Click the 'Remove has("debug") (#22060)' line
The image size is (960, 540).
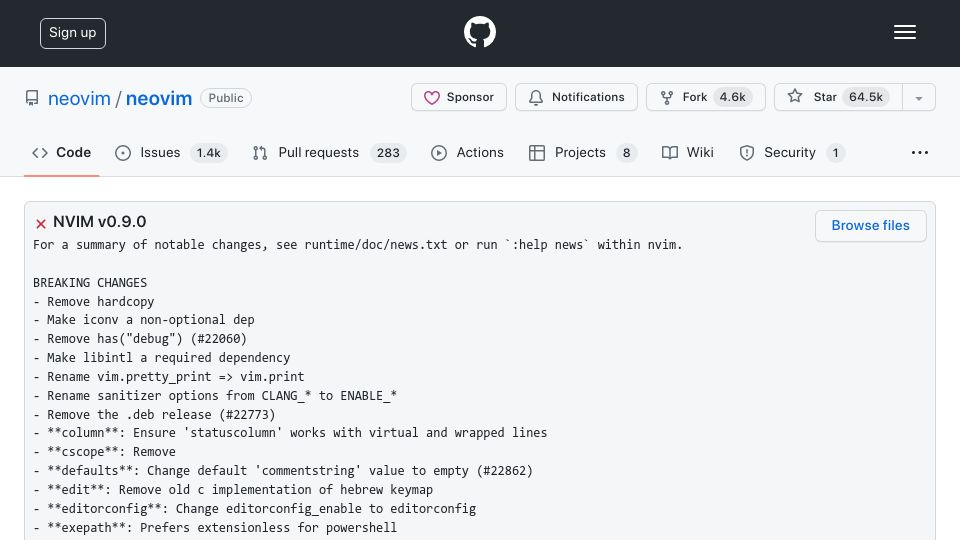(x=140, y=339)
